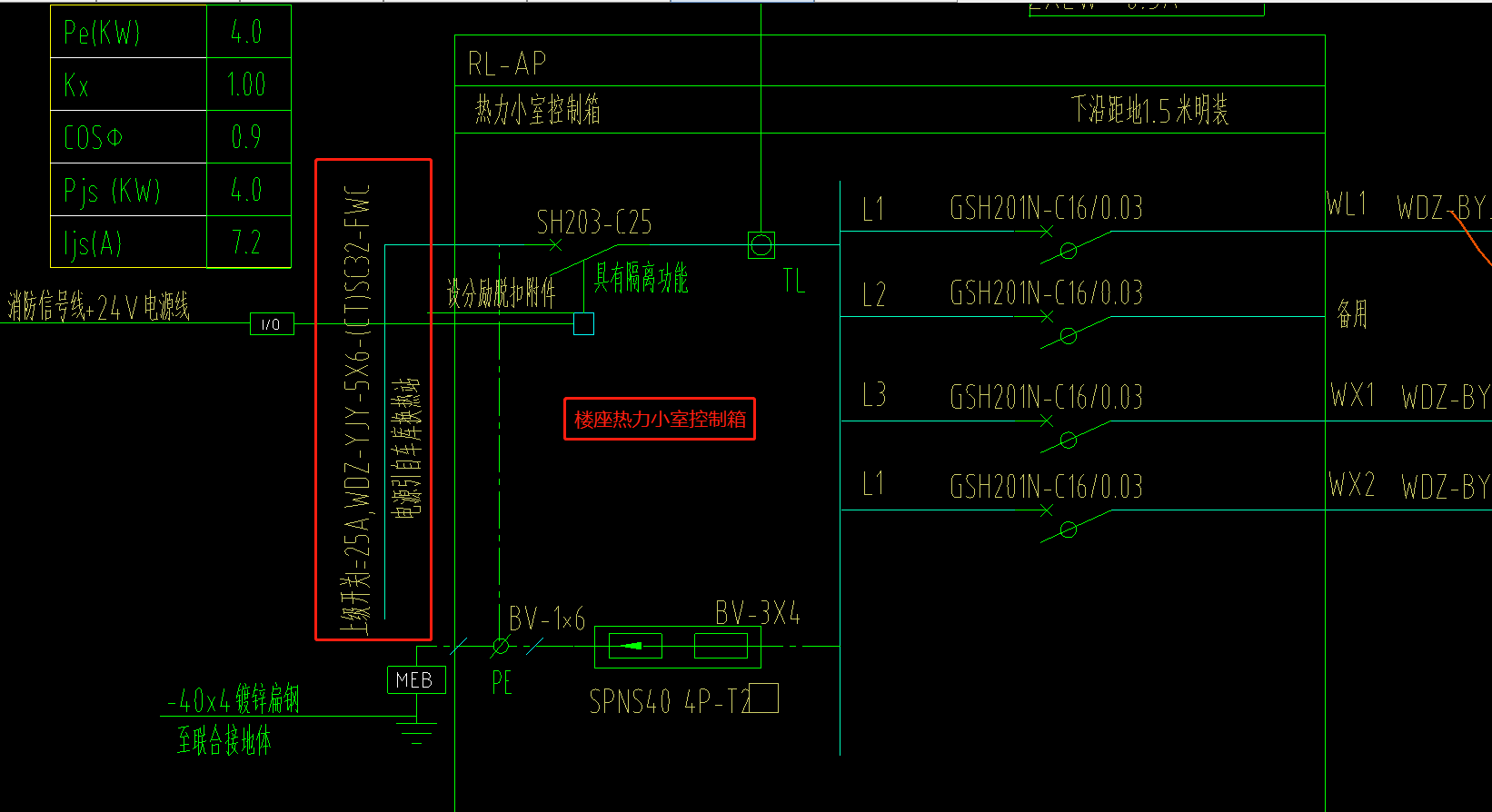Select the vertical 上级开关=25A cable text
Image resolution: width=1492 pixels, height=812 pixels.
(356, 408)
